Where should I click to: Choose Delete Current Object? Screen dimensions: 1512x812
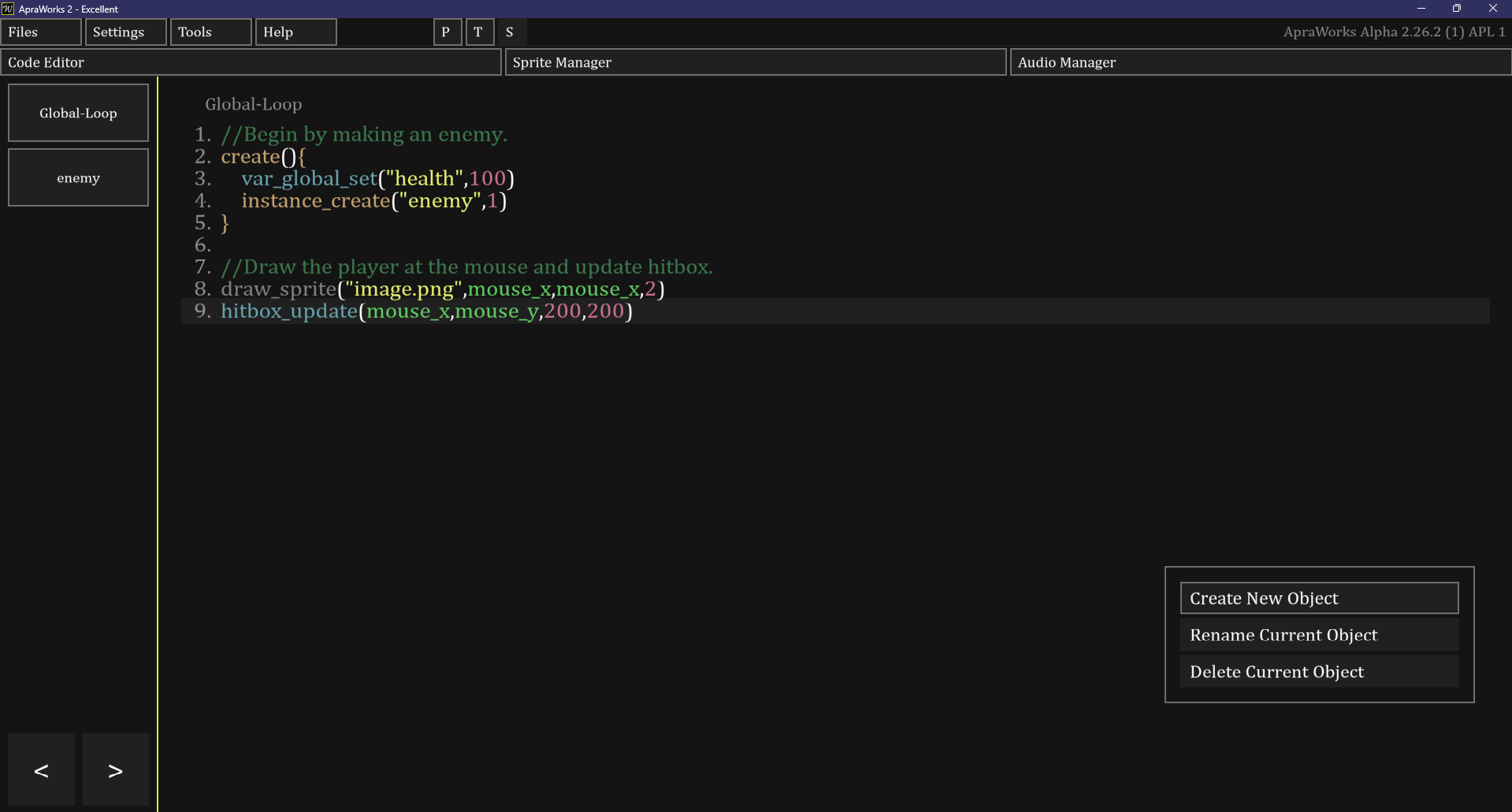coord(1319,672)
